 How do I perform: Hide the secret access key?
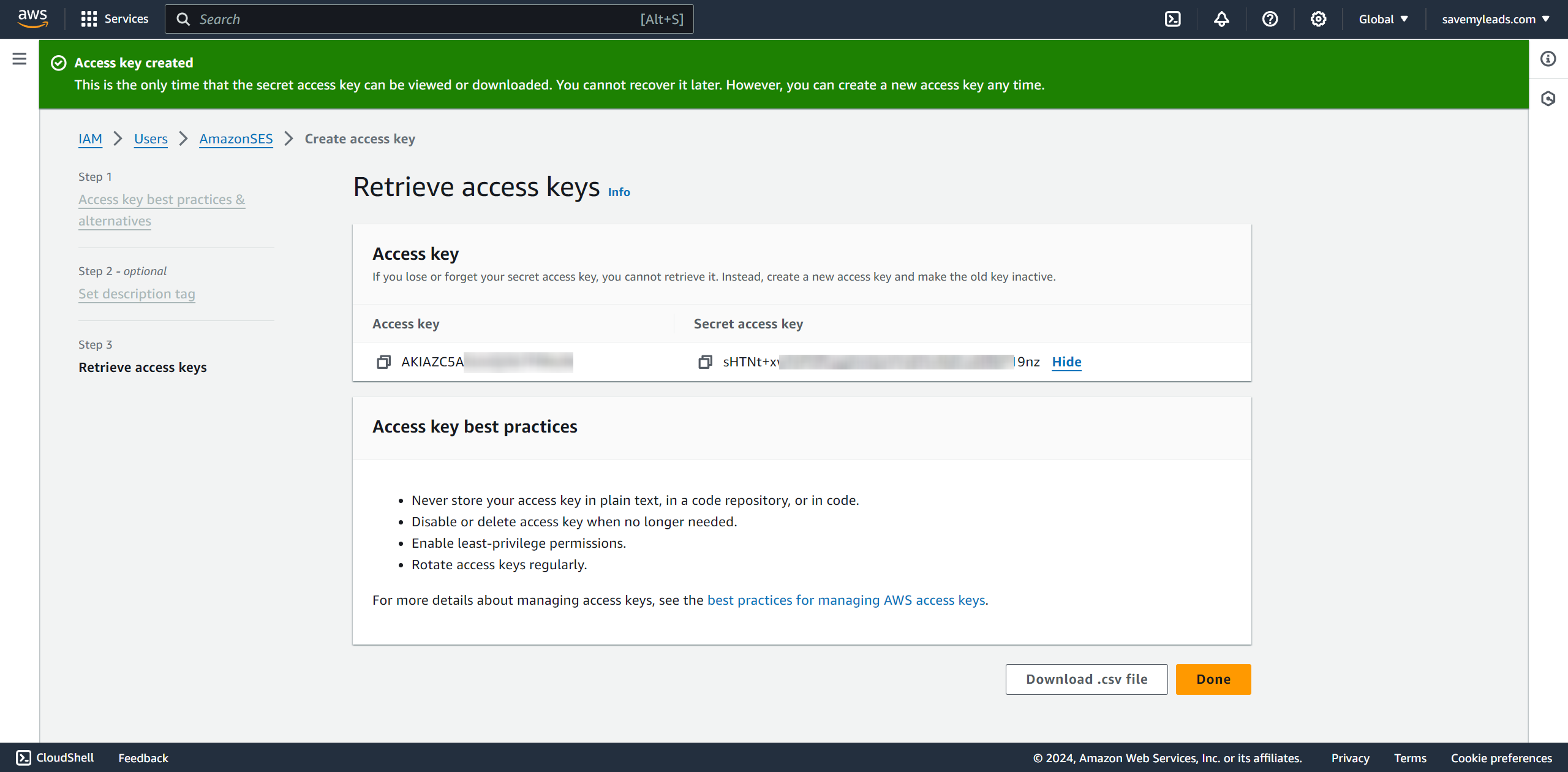point(1066,362)
